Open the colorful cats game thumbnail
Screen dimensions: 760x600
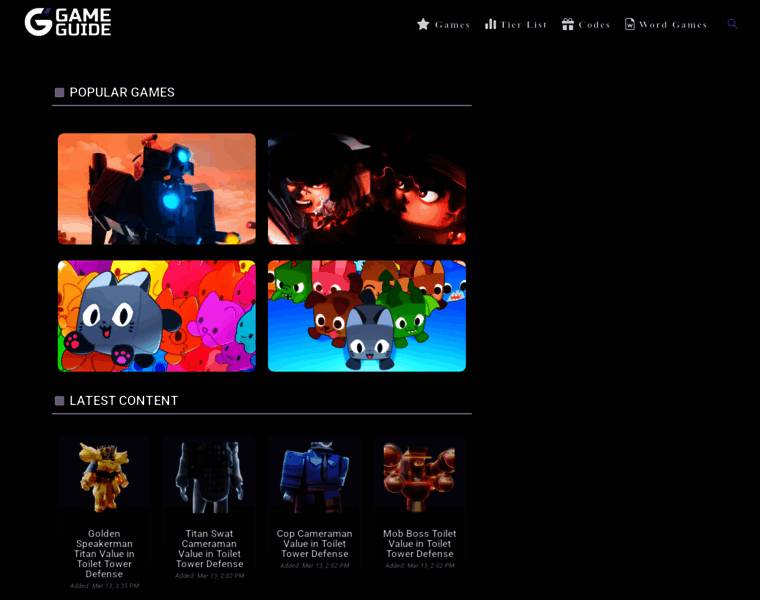[157, 316]
